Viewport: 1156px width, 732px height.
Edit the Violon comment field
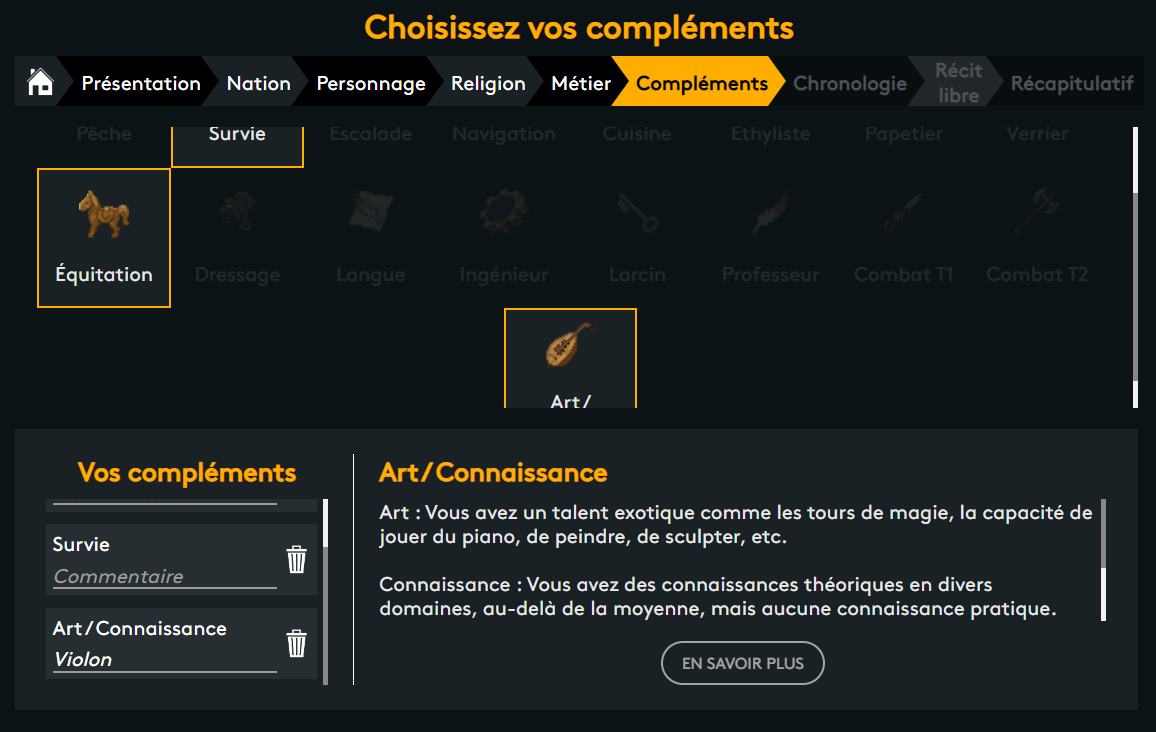coord(164,660)
